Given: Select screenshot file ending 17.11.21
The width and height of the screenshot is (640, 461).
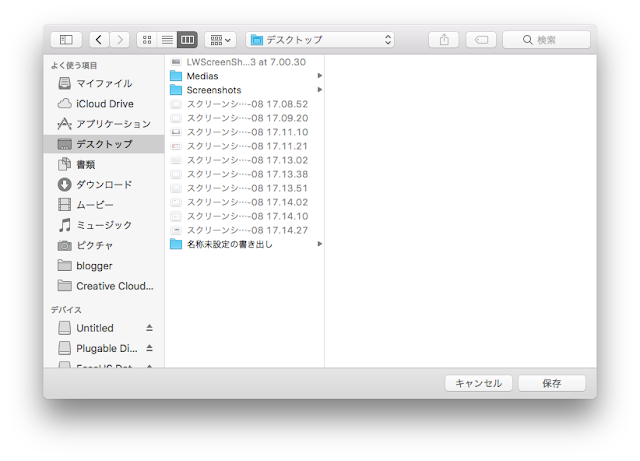Looking at the screenshot, I should (245, 146).
